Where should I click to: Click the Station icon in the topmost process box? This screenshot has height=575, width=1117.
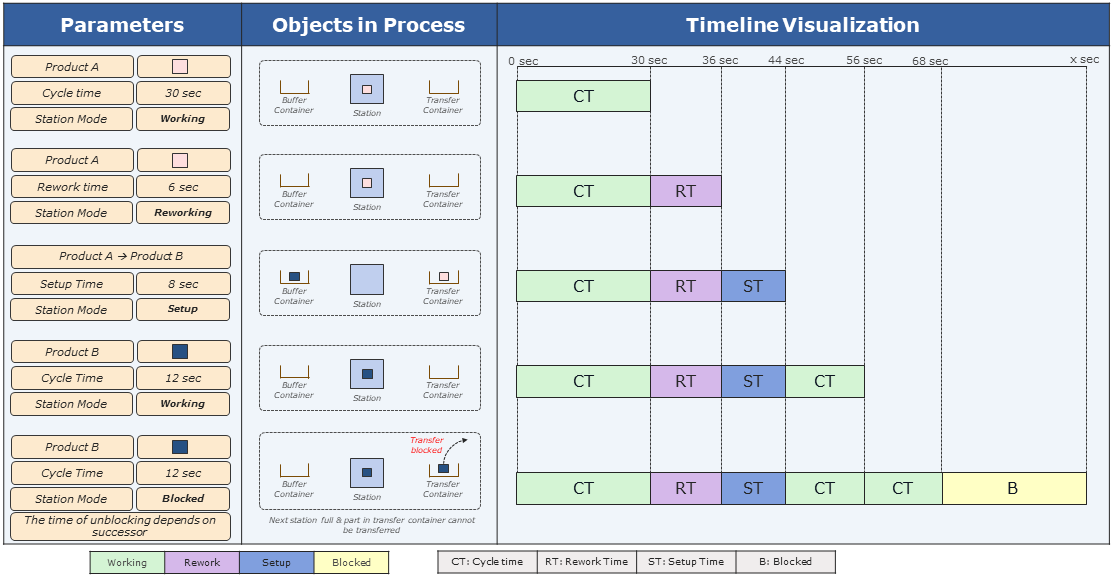pos(367,89)
